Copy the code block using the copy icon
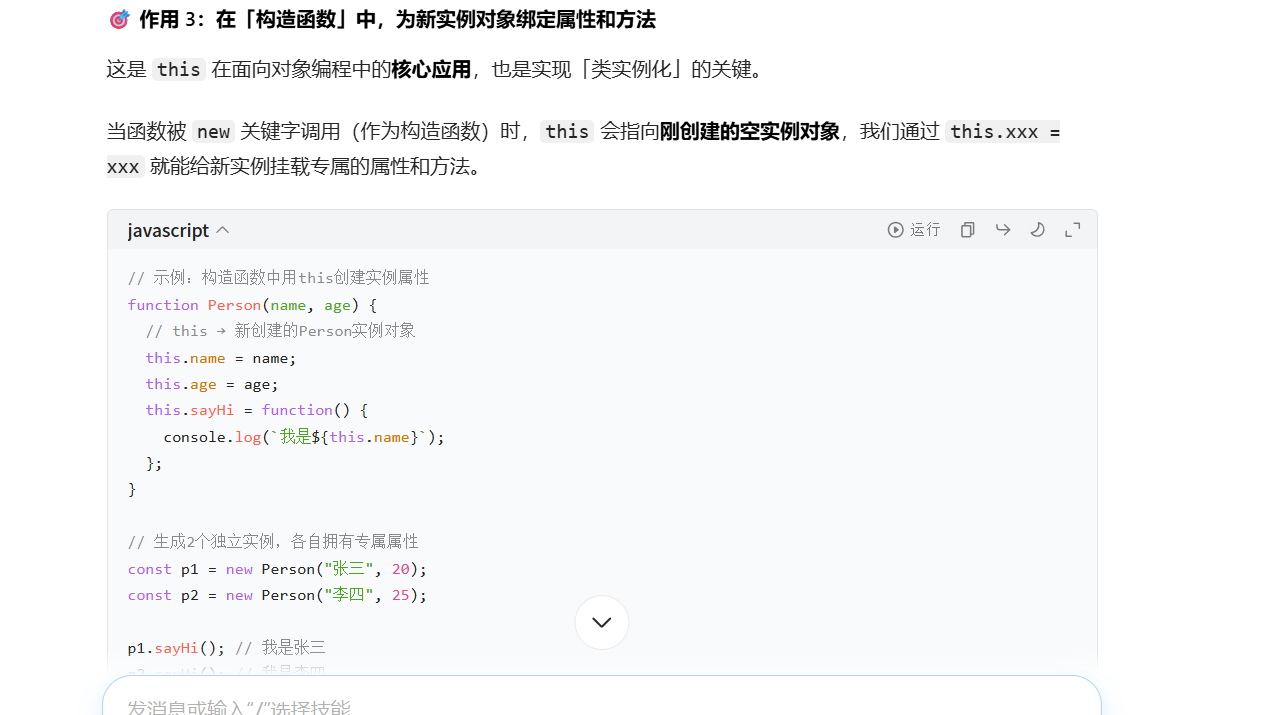This screenshot has width=1277, height=715. point(967,229)
